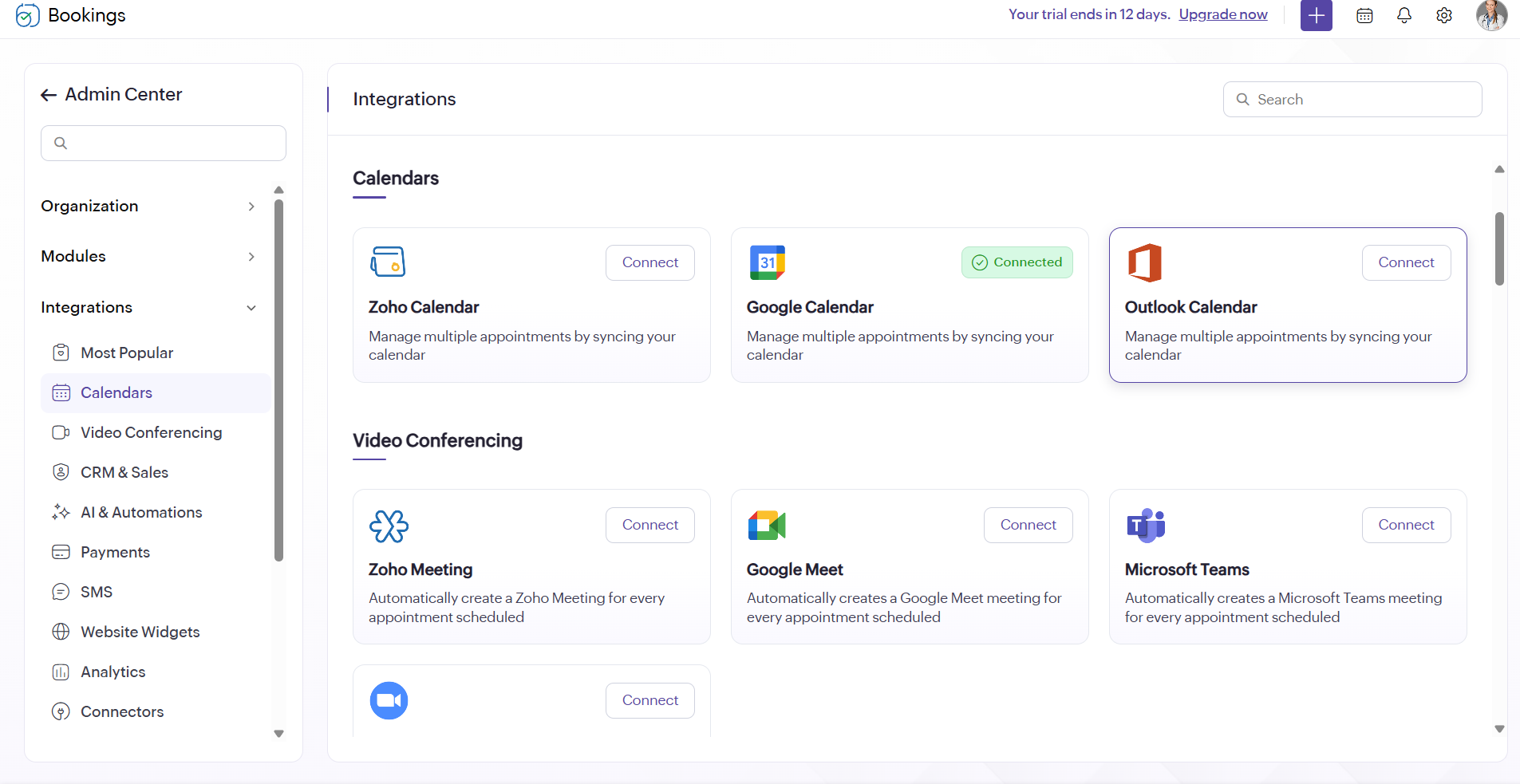Click the sidebar scrollbar thumb
The width and height of the screenshot is (1520, 784).
point(279,380)
